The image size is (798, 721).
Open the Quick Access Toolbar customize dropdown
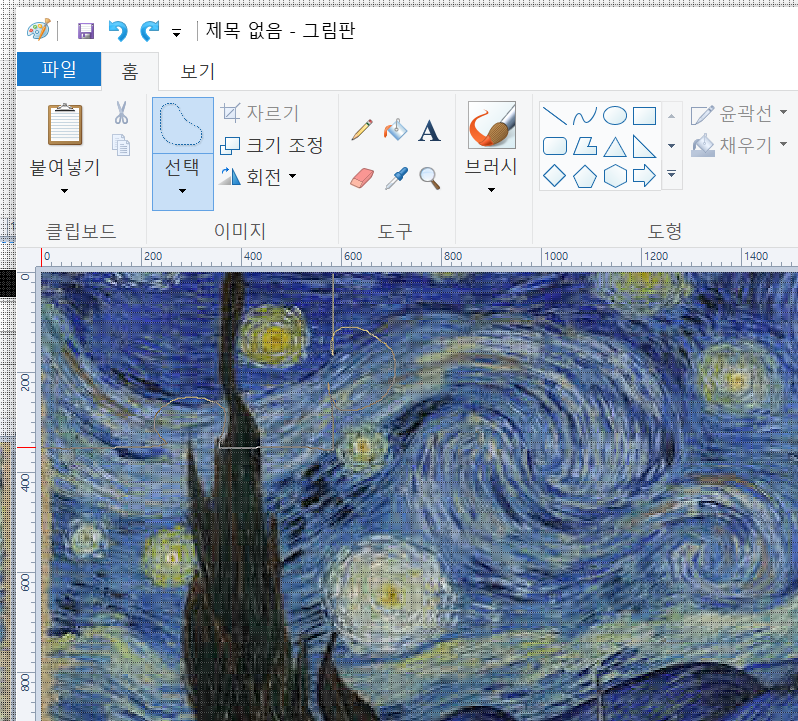[x=176, y=34]
